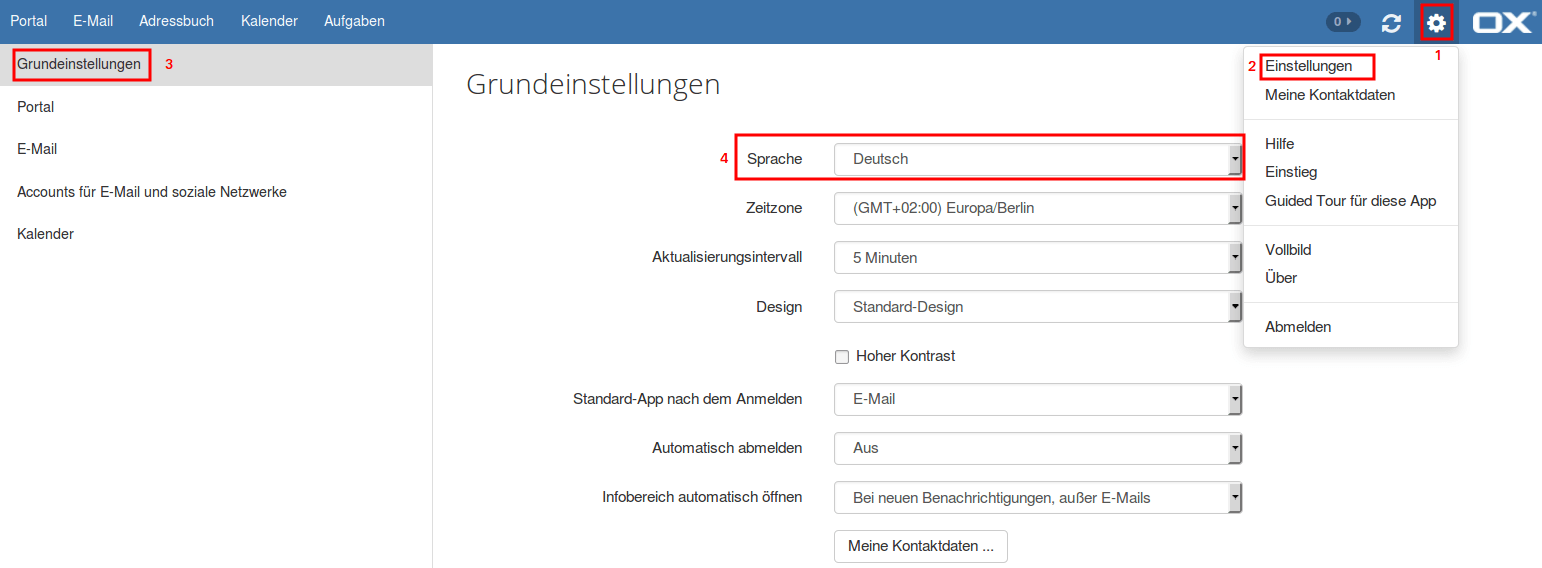
Task: Open Aufgaben in the top bar
Action: tap(354, 21)
